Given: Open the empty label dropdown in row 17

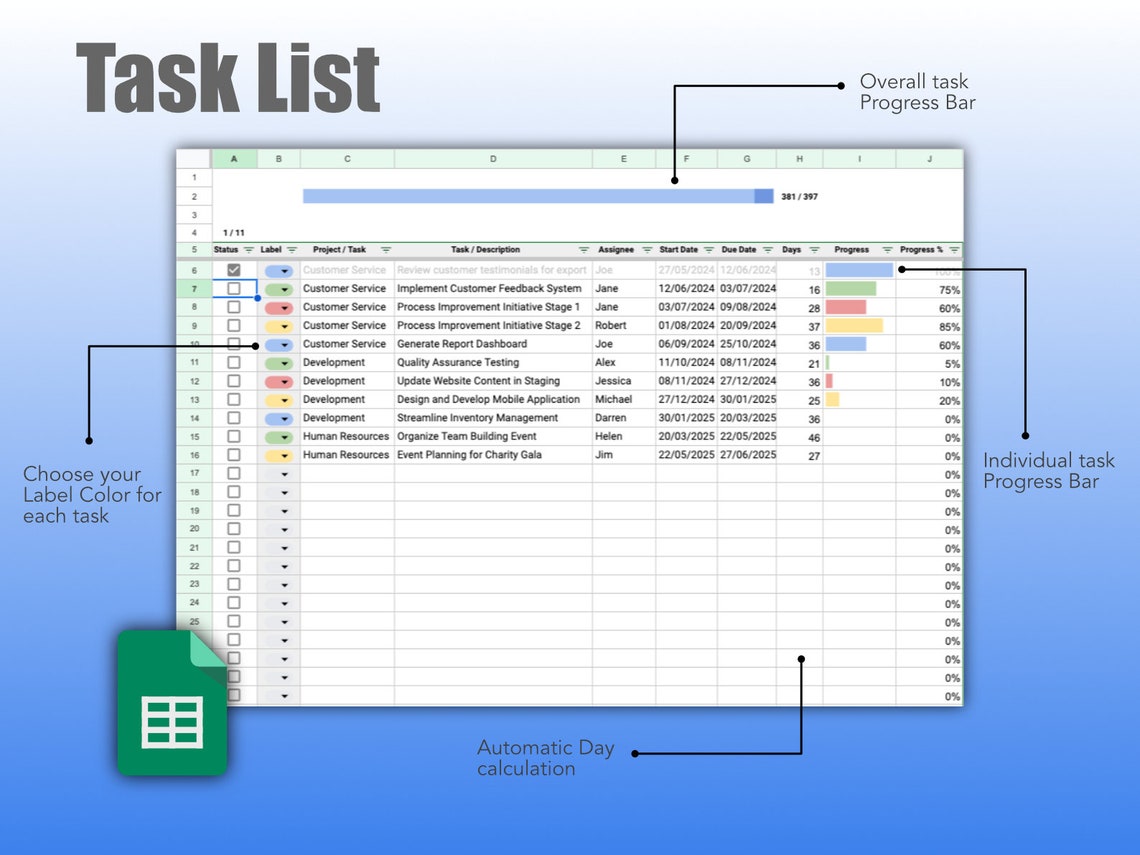Looking at the screenshot, I should click(278, 474).
